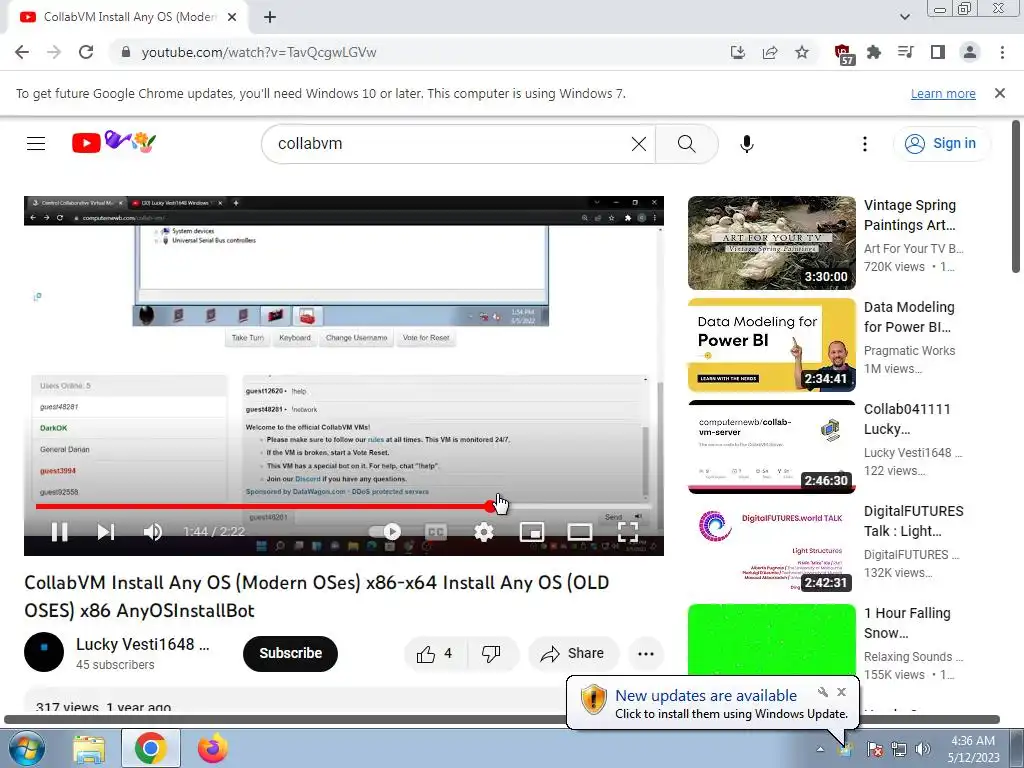Pause the video
Viewport: 1024px width, 768px height.
point(59,532)
